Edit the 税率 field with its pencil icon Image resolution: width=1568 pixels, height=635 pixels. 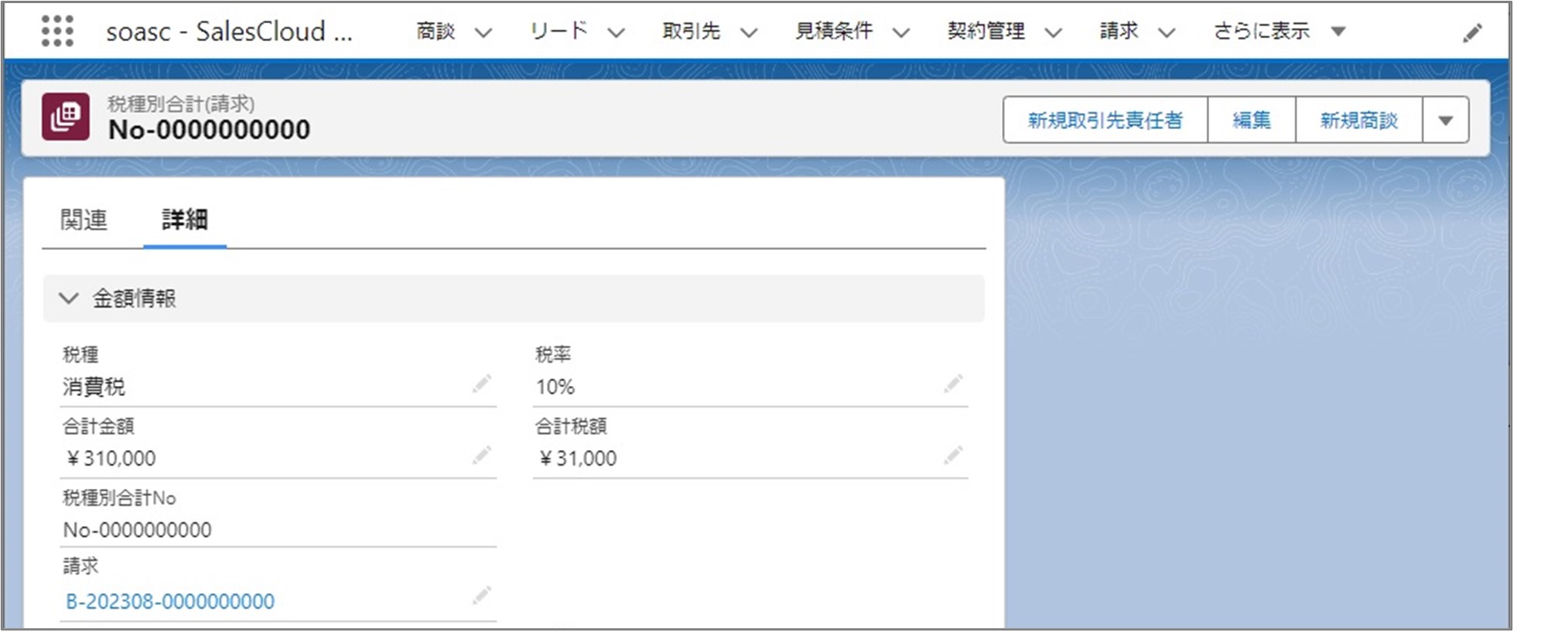click(953, 384)
